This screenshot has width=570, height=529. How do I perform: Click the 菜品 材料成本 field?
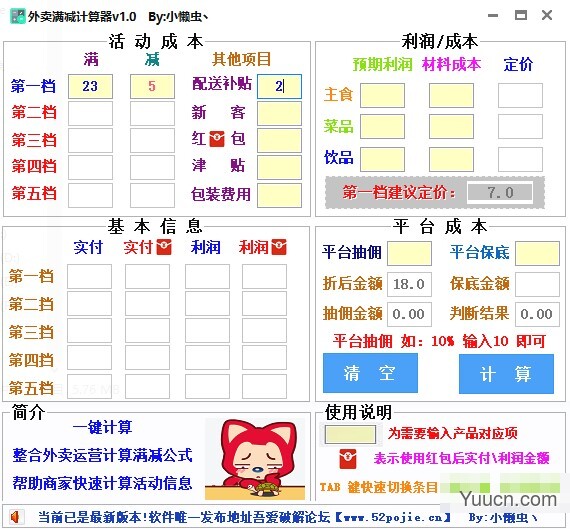coord(451,127)
